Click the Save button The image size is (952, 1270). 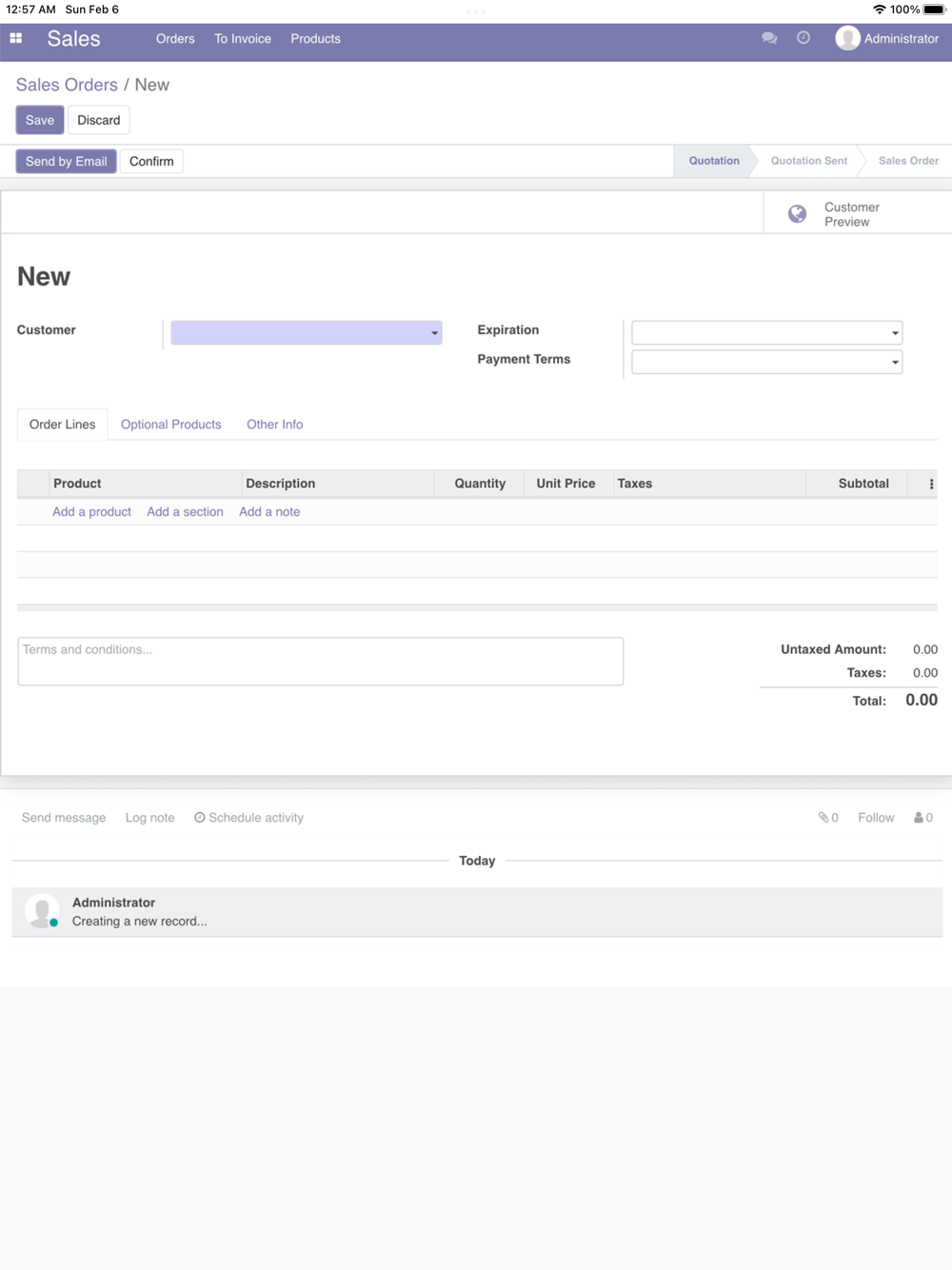coord(40,120)
